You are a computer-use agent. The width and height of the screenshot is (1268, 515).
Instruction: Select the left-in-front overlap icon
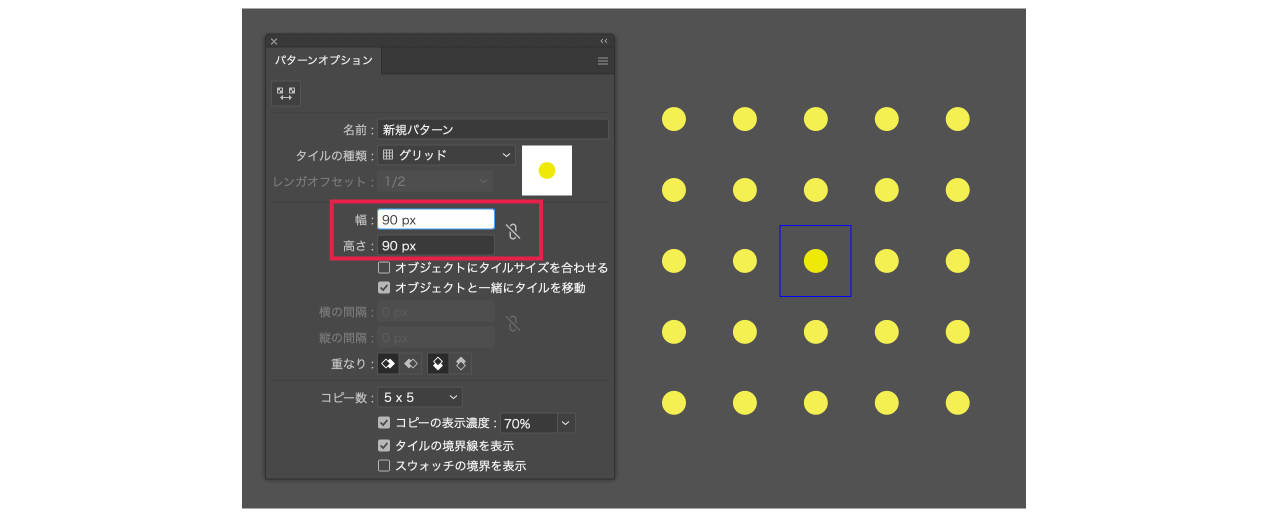pyautogui.click(x=388, y=364)
